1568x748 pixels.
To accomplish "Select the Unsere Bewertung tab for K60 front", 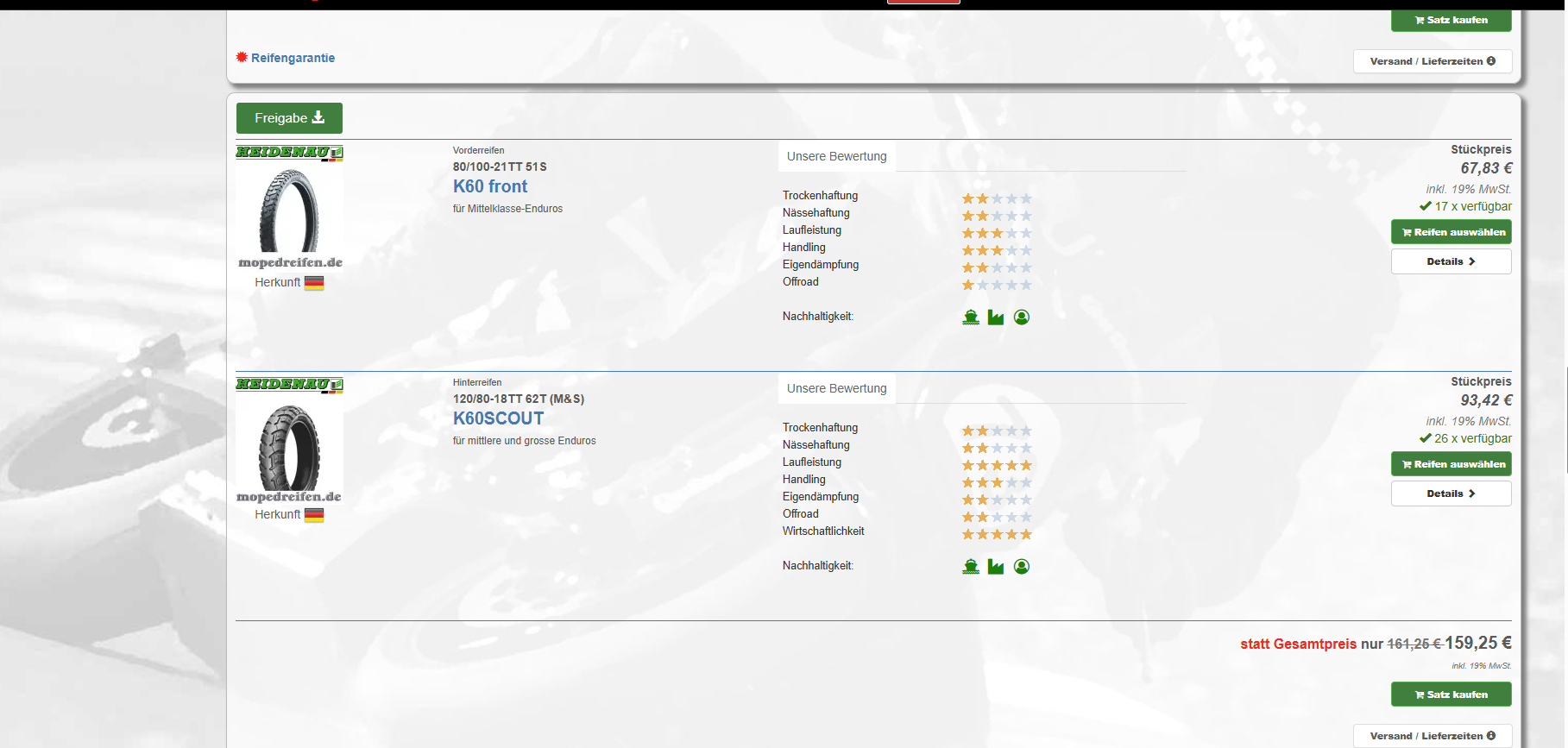I will (x=836, y=157).
